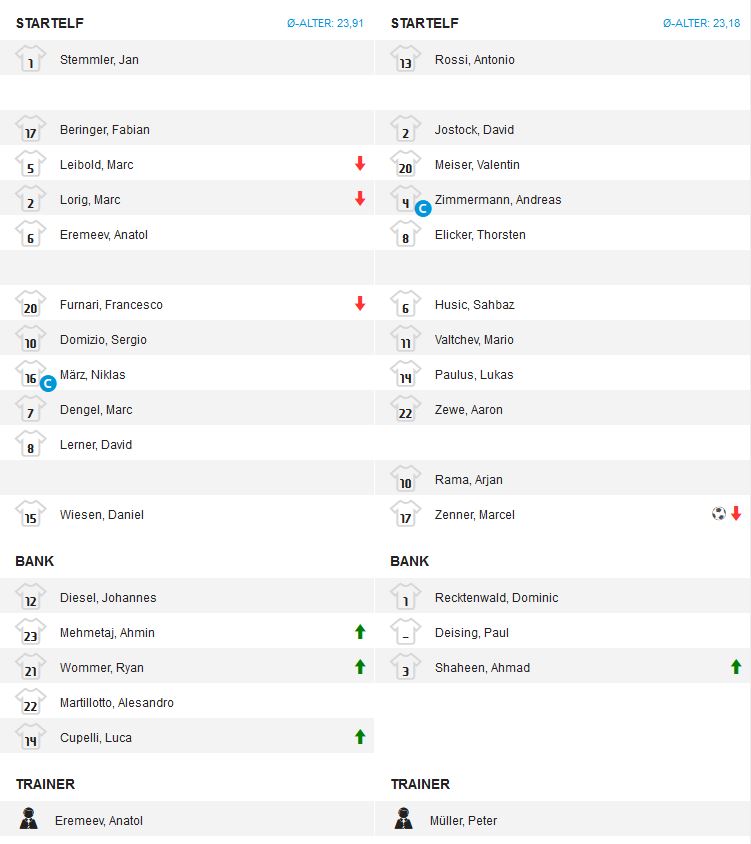The height and width of the screenshot is (844, 751).
Task: Click the red arrow next to Lorig, Marc
Action: click(x=360, y=199)
